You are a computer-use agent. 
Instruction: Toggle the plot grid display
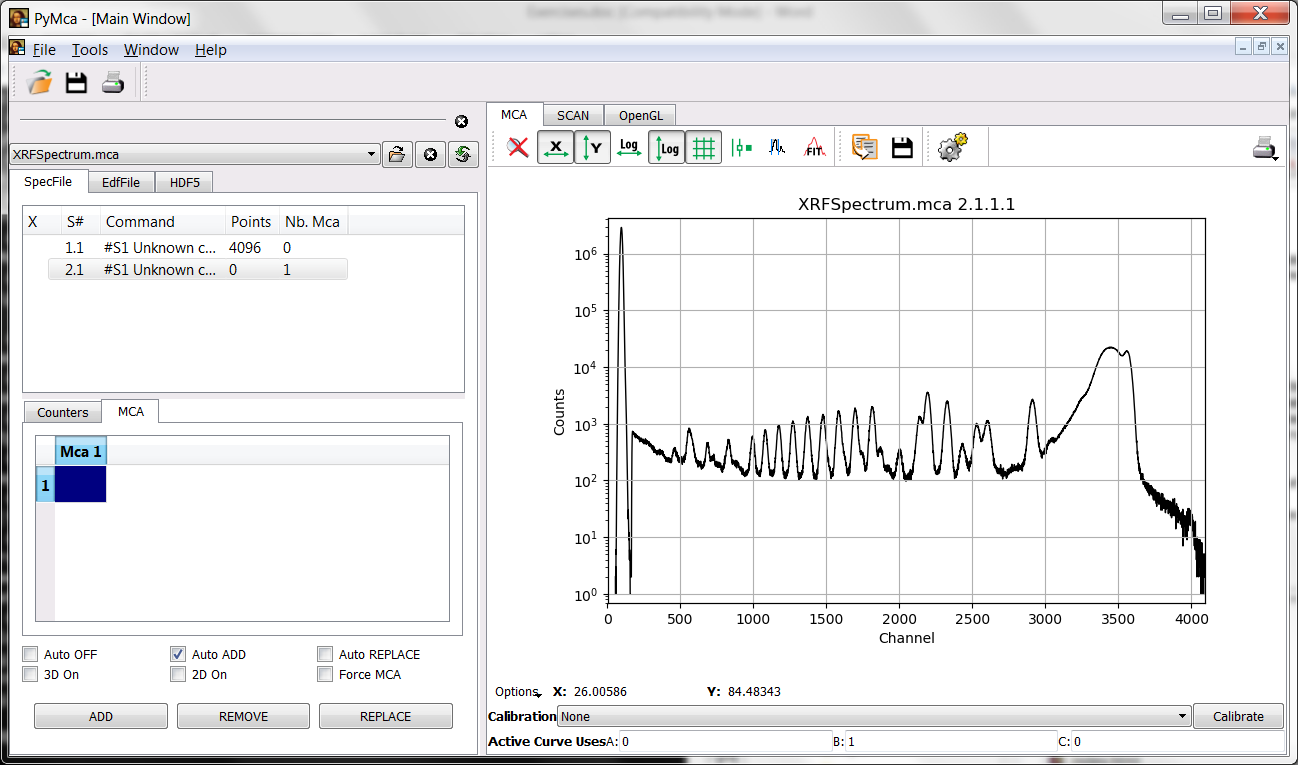click(704, 146)
